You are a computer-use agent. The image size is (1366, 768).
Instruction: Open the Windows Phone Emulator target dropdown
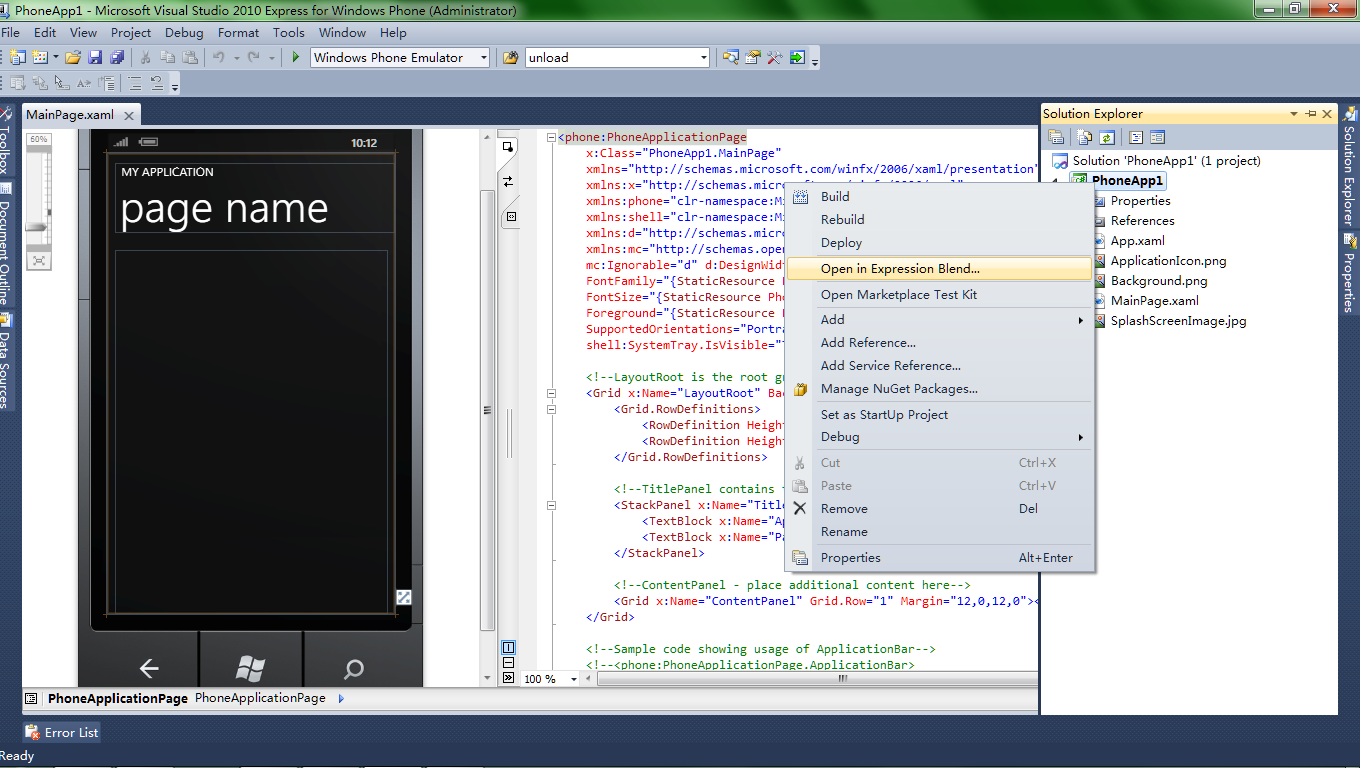pos(484,58)
